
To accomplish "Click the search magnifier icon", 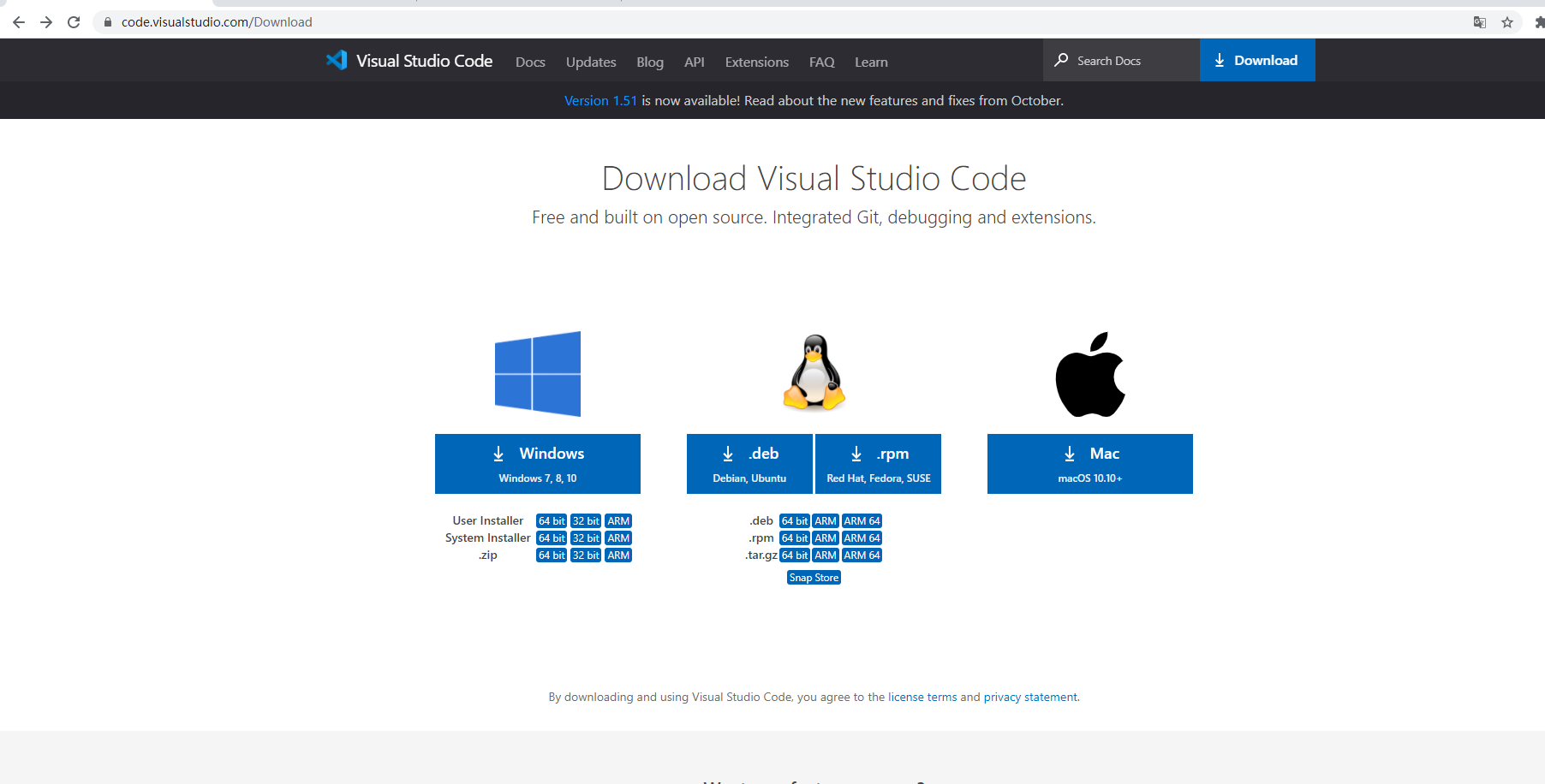I will coord(1061,60).
